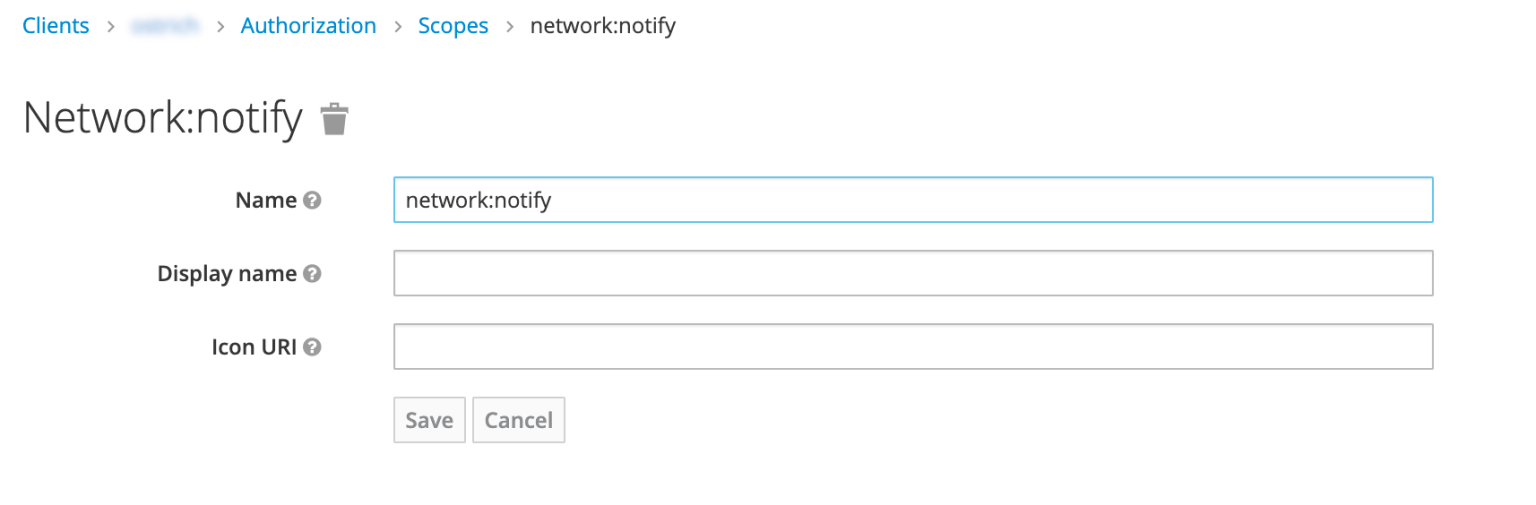Click the Icon URI help icon
The height and width of the screenshot is (505, 1536).
point(312,347)
